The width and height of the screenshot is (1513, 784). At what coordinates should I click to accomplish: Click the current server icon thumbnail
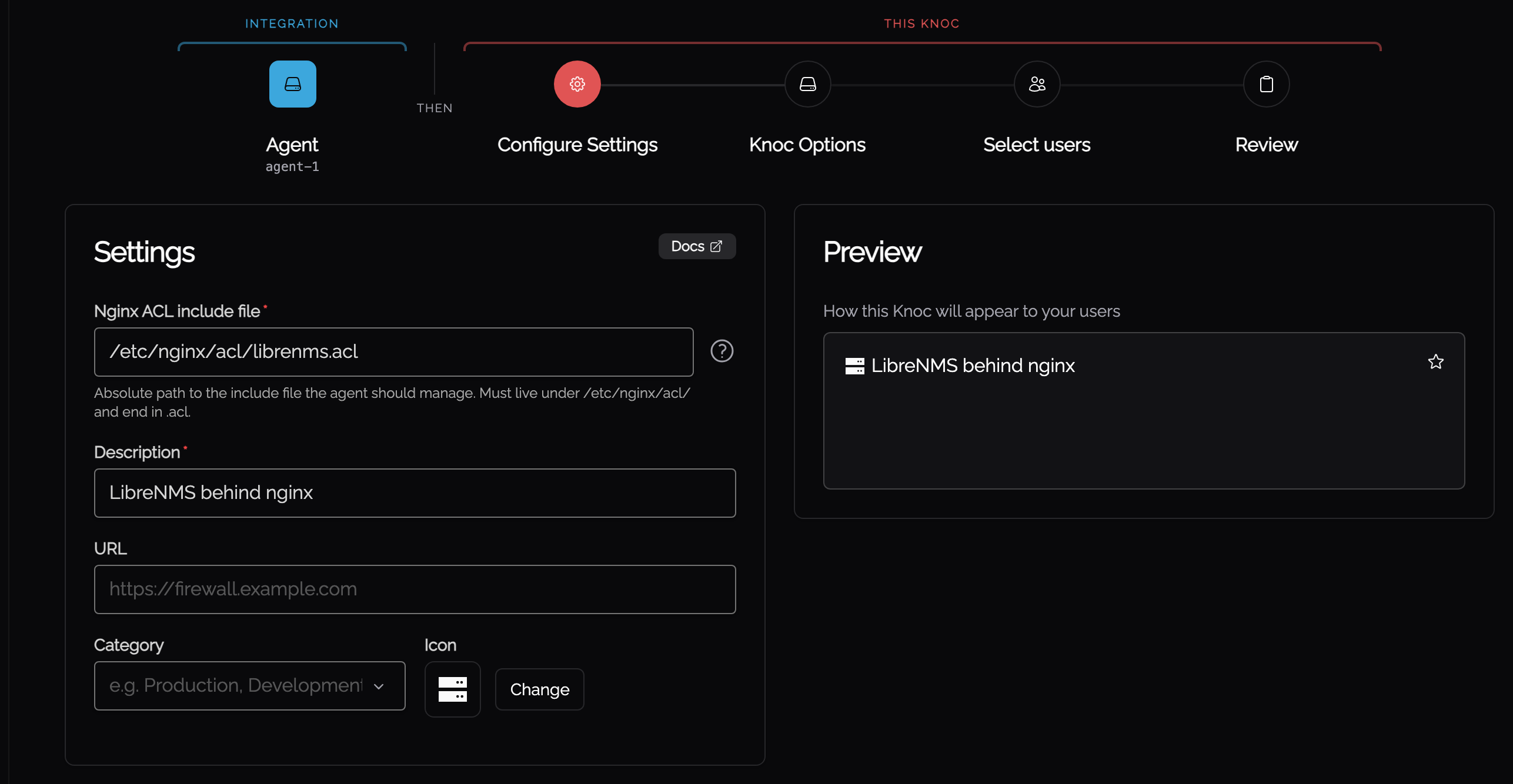(452, 689)
